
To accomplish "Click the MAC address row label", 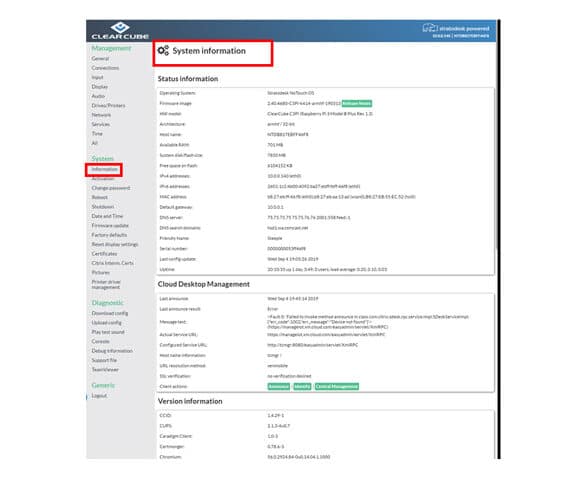I will [x=173, y=197].
